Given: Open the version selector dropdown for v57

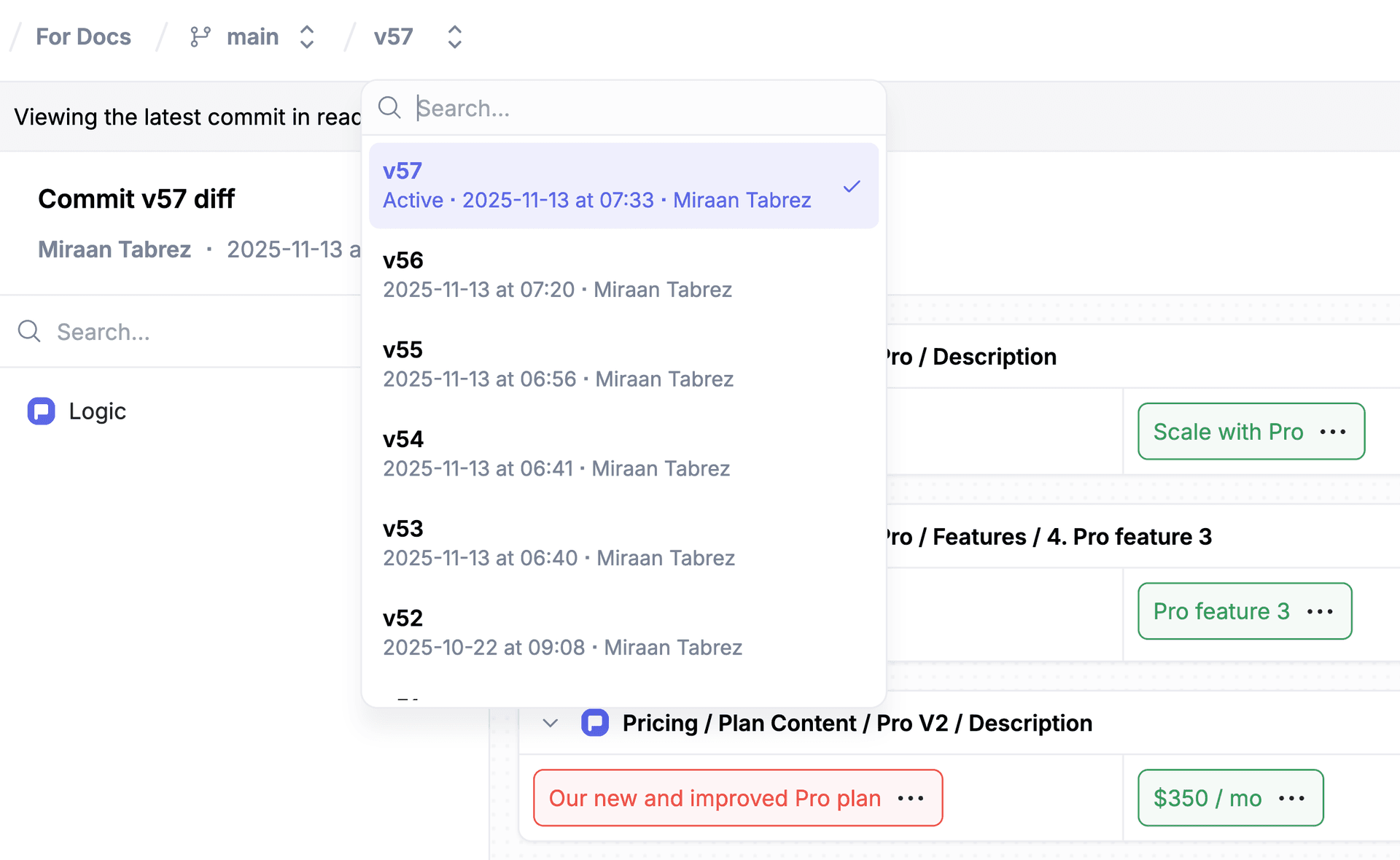Looking at the screenshot, I should pos(454,36).
